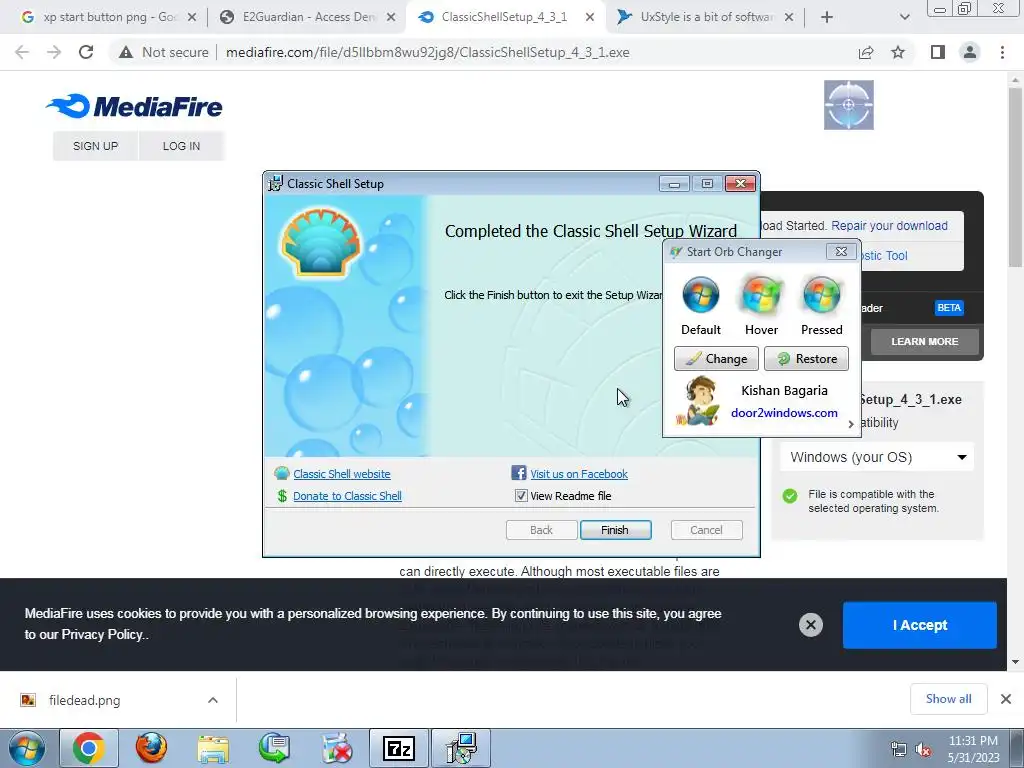
Task: Click the Not secure warning icon
Action: (125, 52)
